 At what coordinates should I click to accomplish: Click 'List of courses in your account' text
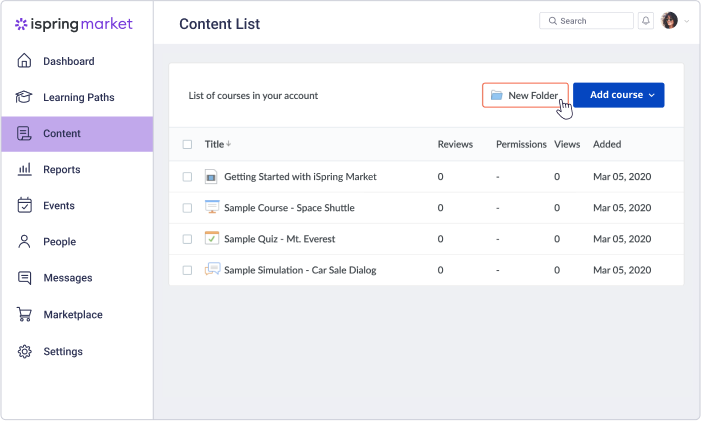click(x=253, y=96)
